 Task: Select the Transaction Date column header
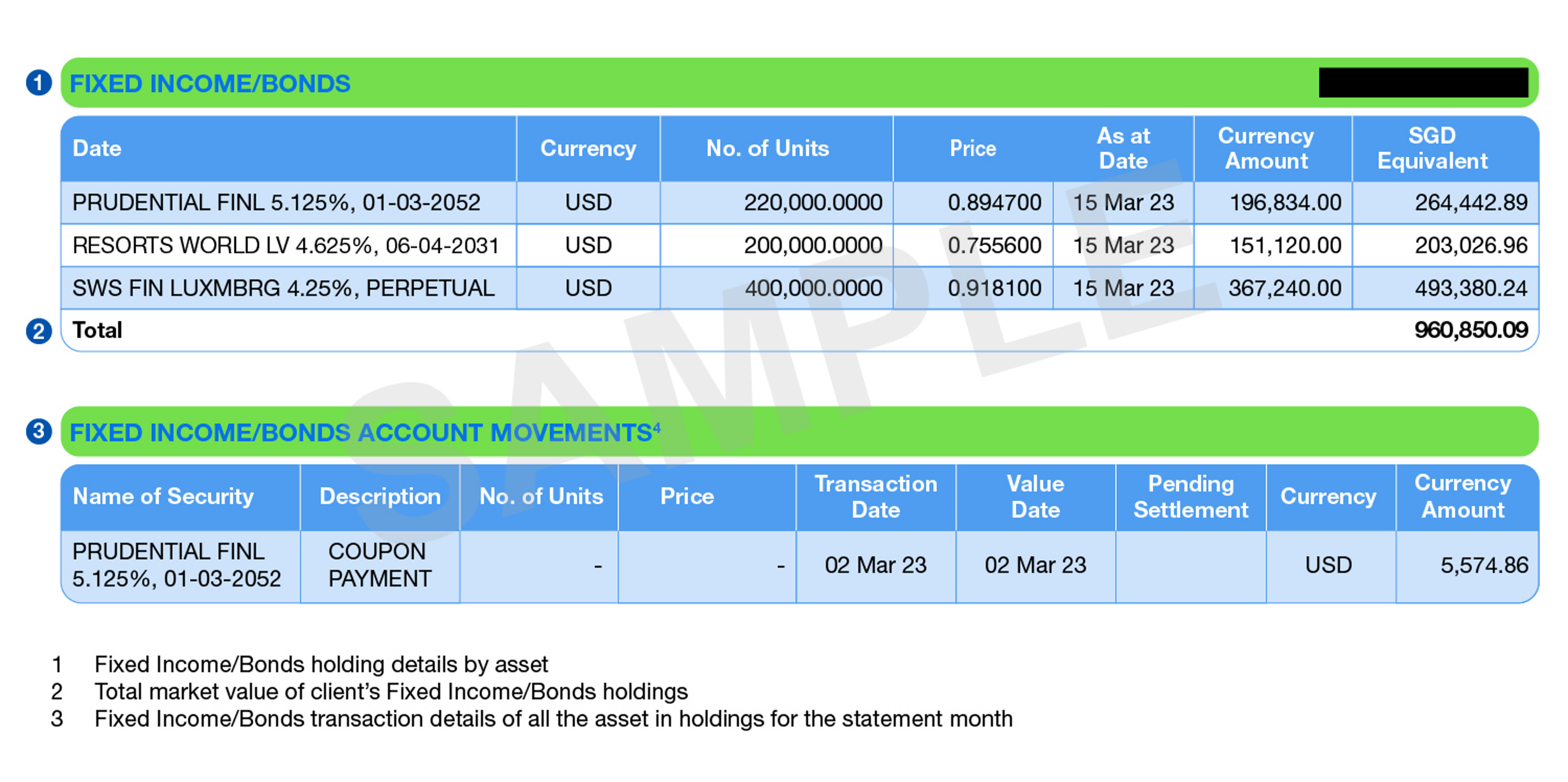pyautogui.click(x=876, y=497)
